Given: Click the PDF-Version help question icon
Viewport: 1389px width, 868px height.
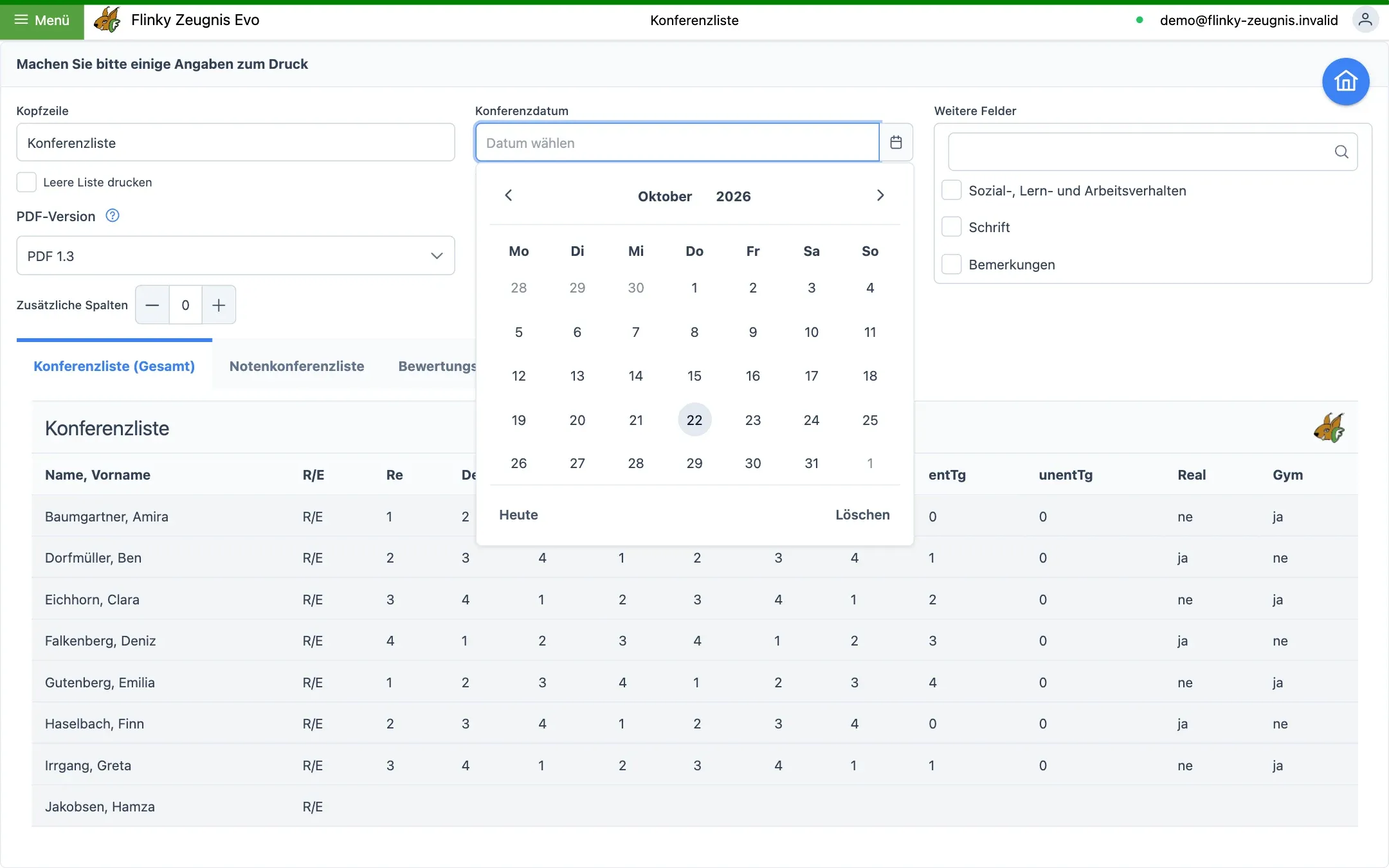Looking at the screenshot, I should (113, 215).
